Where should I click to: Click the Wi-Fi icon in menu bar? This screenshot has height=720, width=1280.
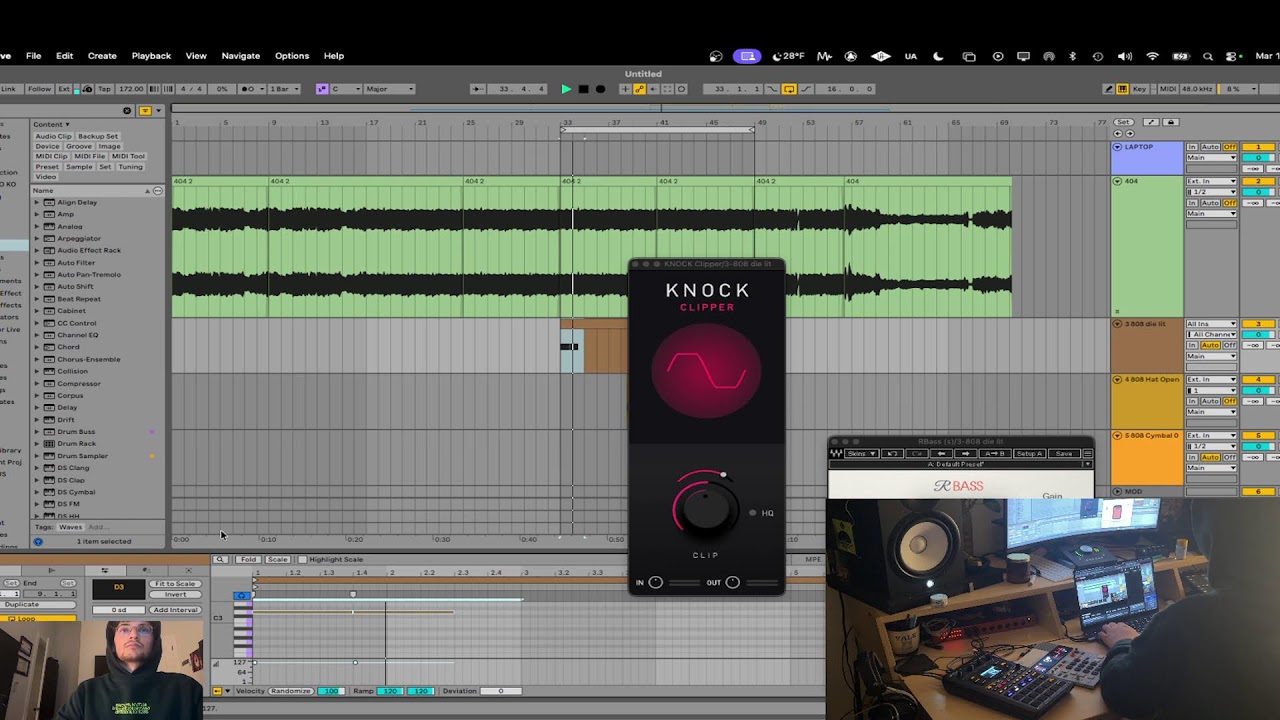(x=1152, y=56)
